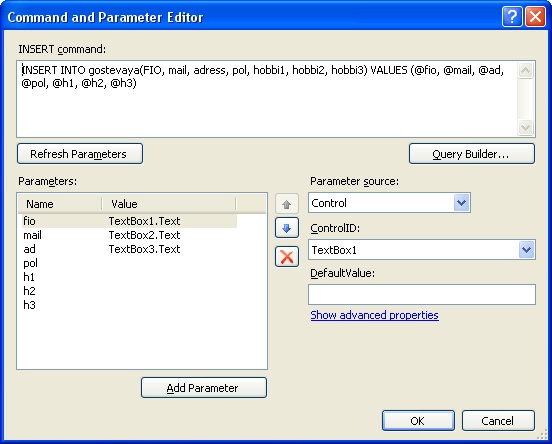552x444 pixels.
Task: Select the pol parameter row
Action: pyautogui.click(x=129, y=263)
